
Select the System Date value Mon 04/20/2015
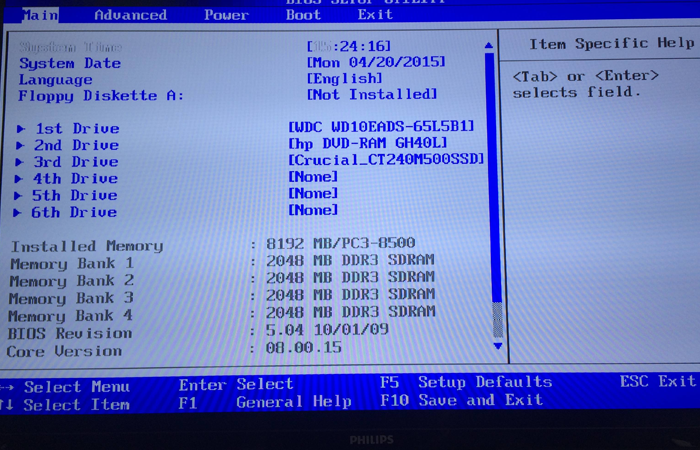pyautogui.click(x=376, y=62)
